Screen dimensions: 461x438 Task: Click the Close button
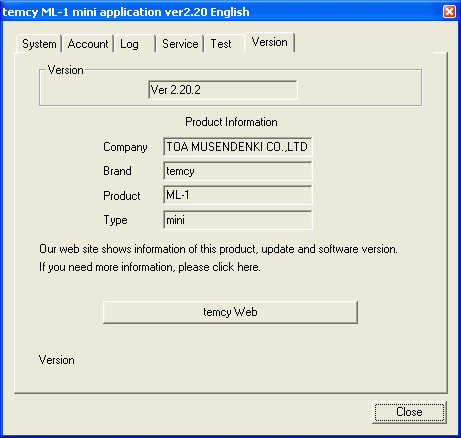click(x=409, y=412)
